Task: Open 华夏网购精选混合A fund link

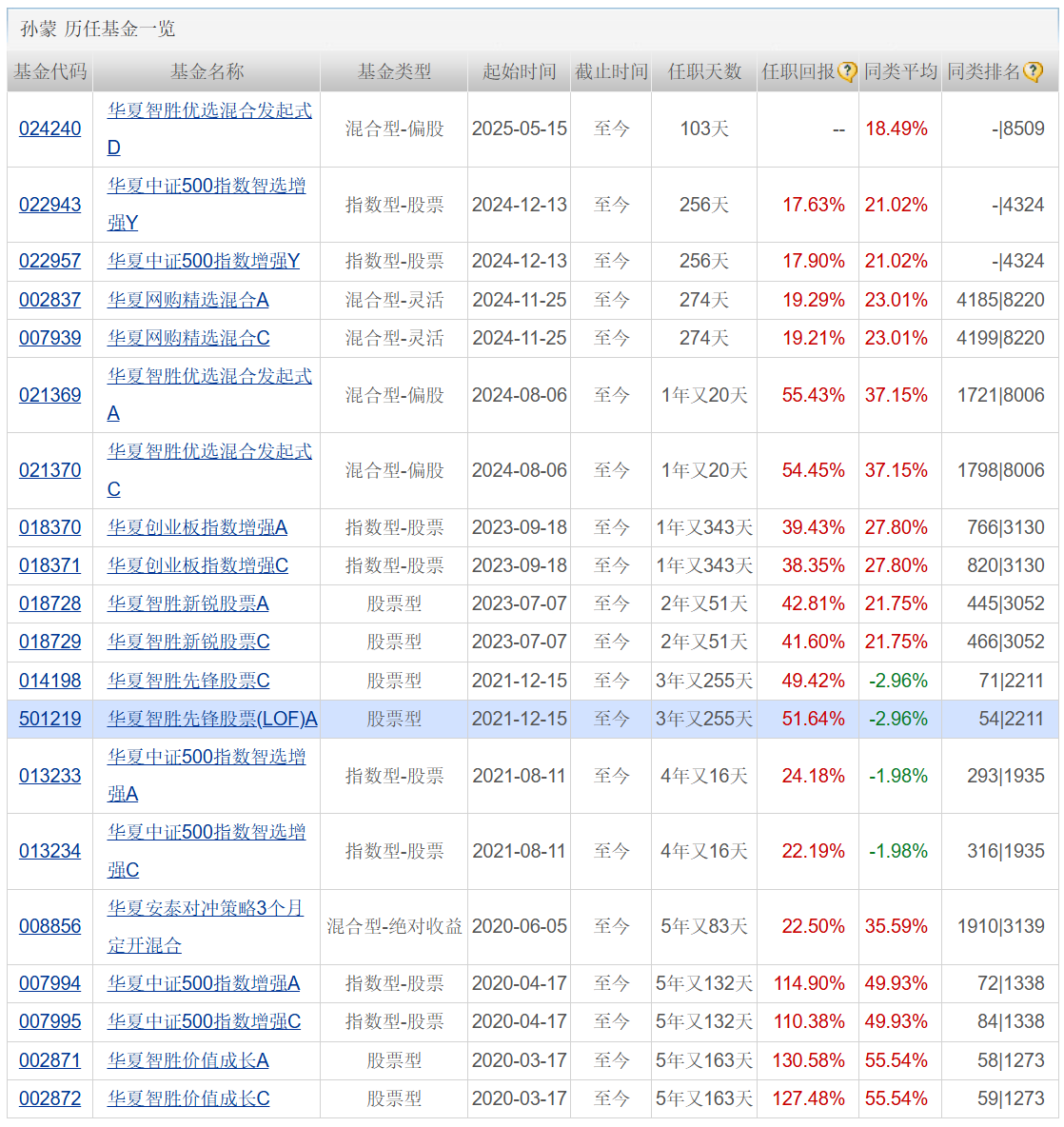Action: (188, 300)
